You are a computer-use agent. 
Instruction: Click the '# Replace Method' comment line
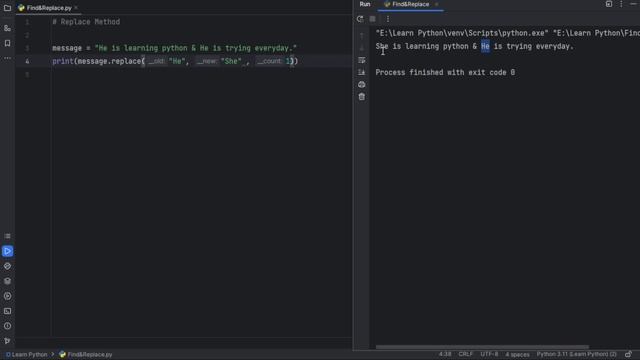86,22
